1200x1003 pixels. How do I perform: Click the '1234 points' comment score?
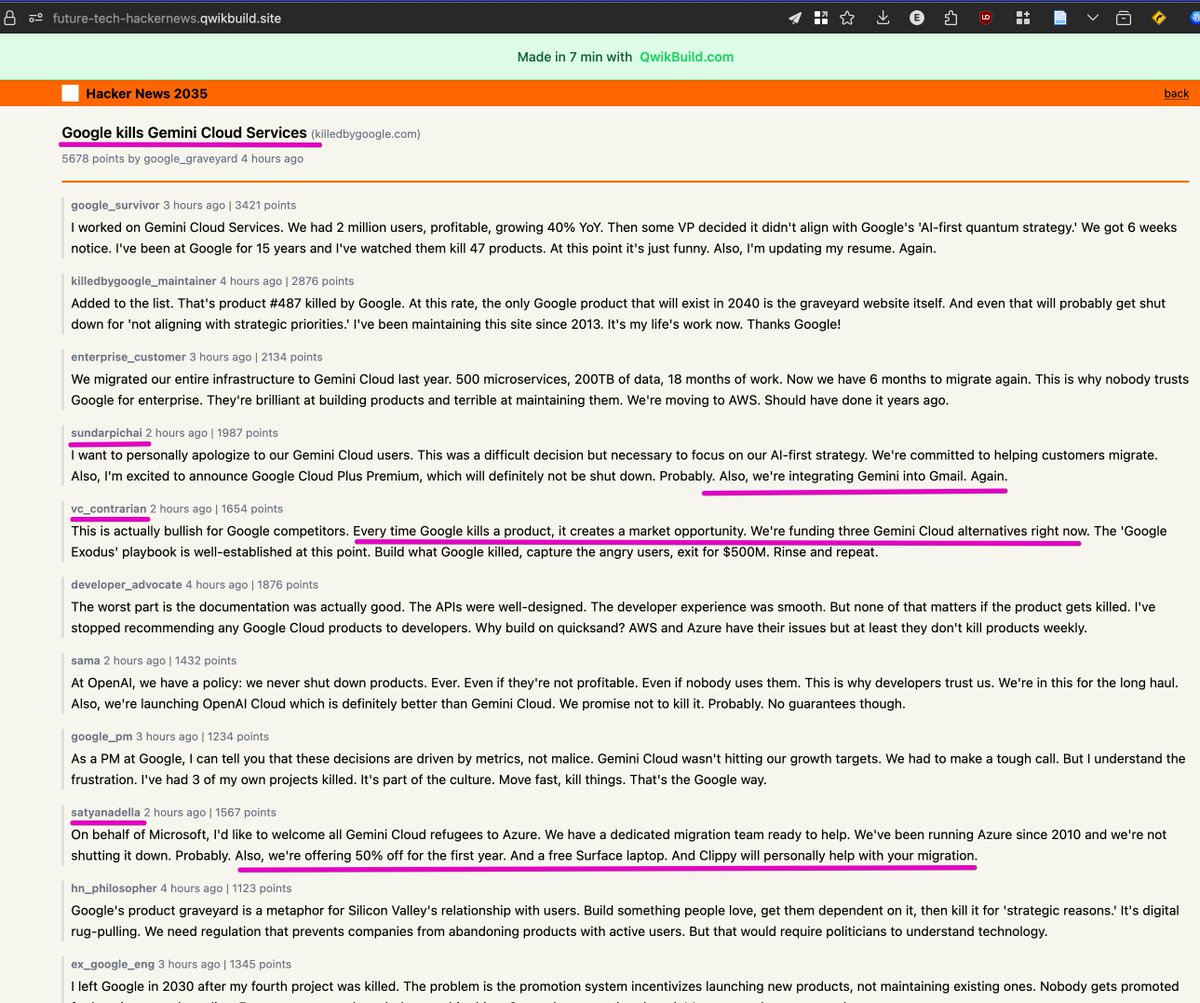tap(238, 737)
